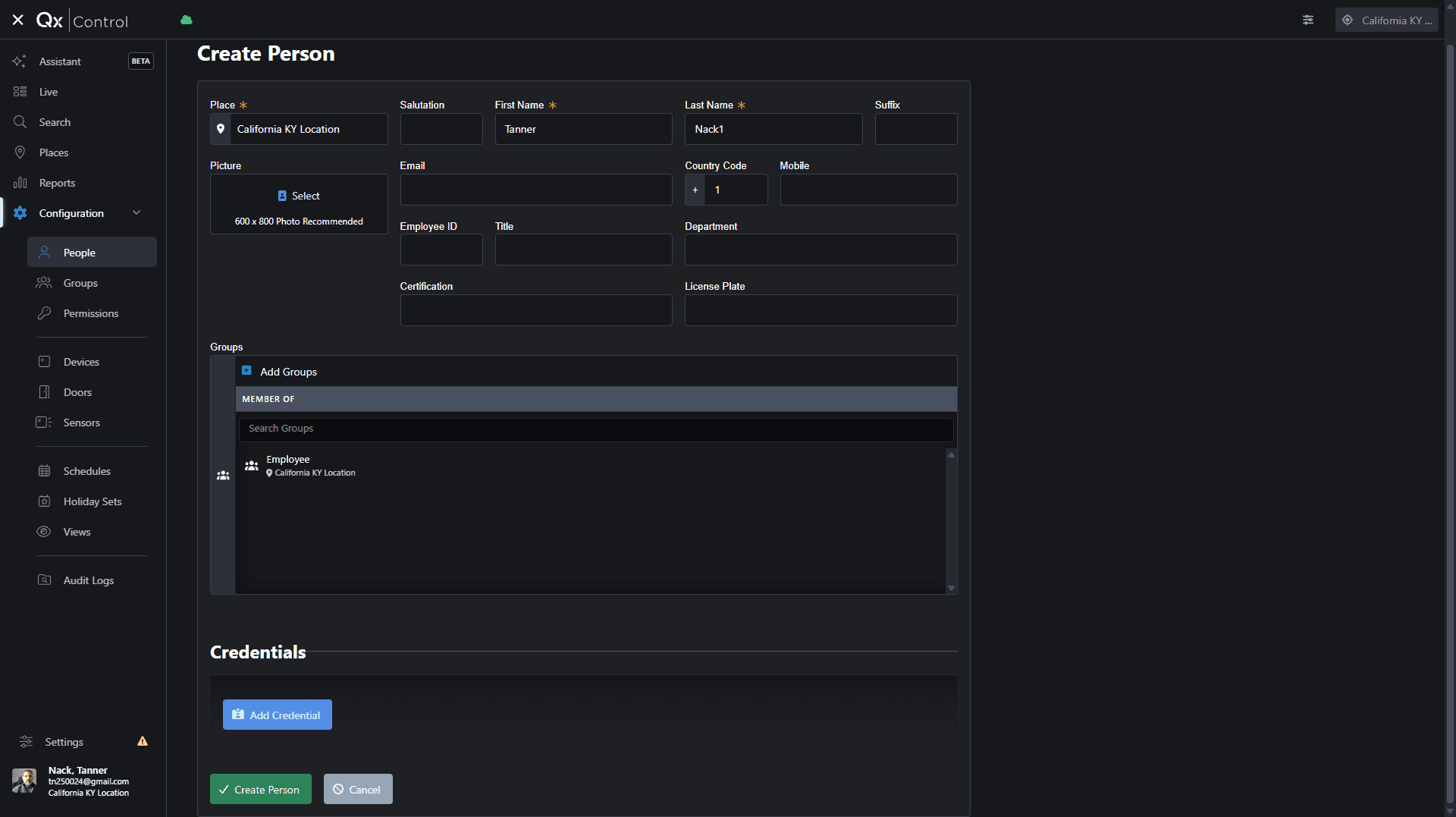
Task: Click the Employee ID field
Action: click(x=441, y=250)
